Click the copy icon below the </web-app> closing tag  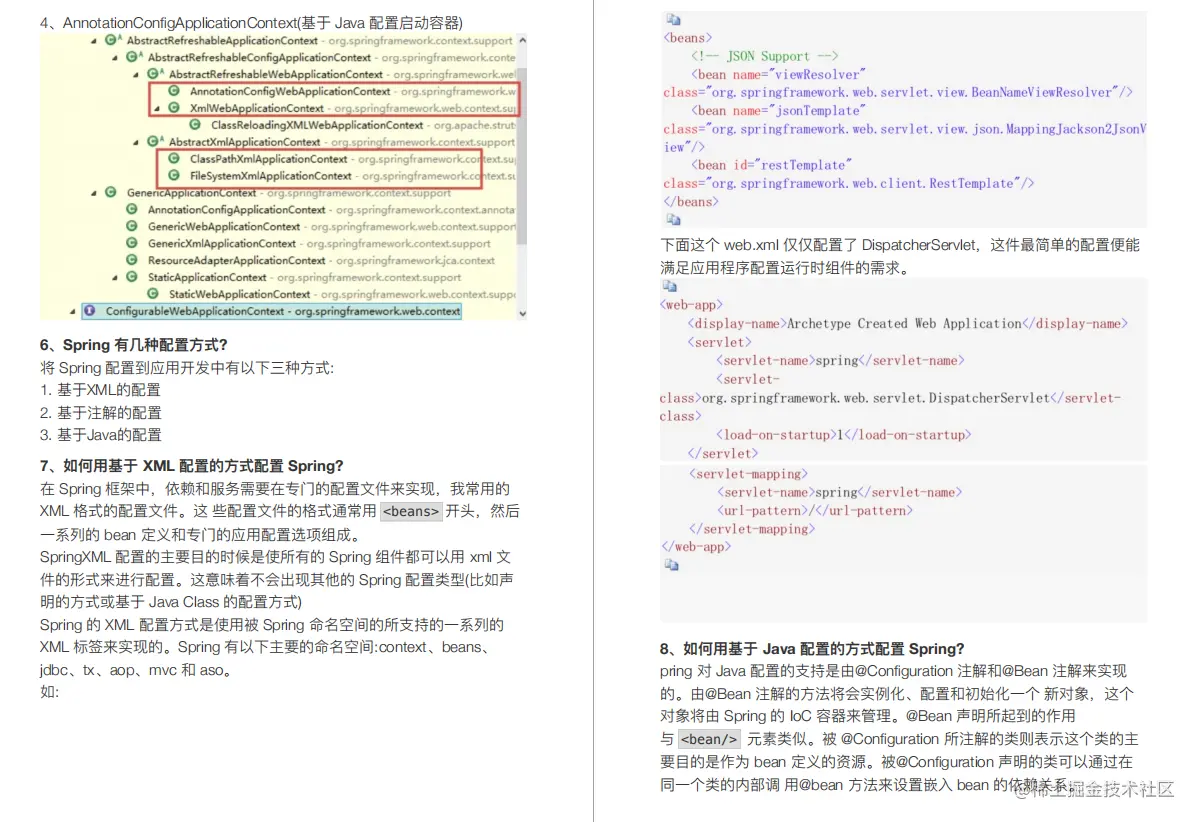(671, 565)
